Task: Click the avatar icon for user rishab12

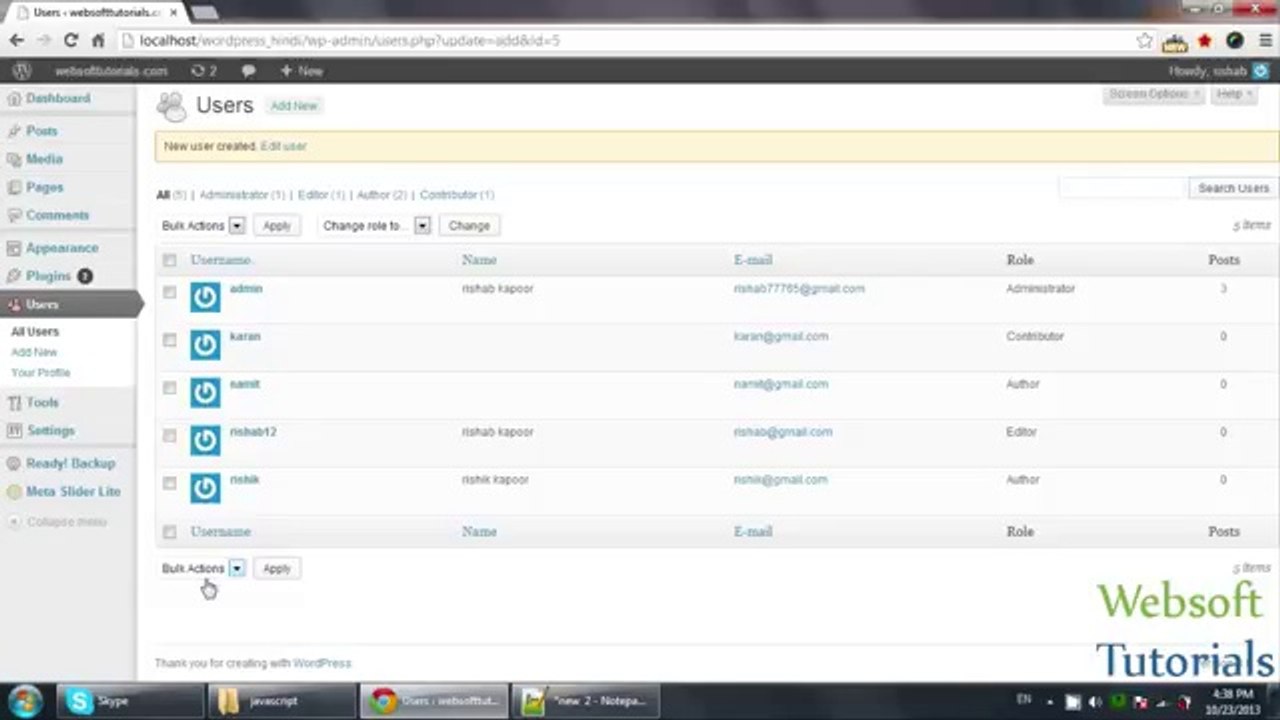Action: (x=205, y=440)
